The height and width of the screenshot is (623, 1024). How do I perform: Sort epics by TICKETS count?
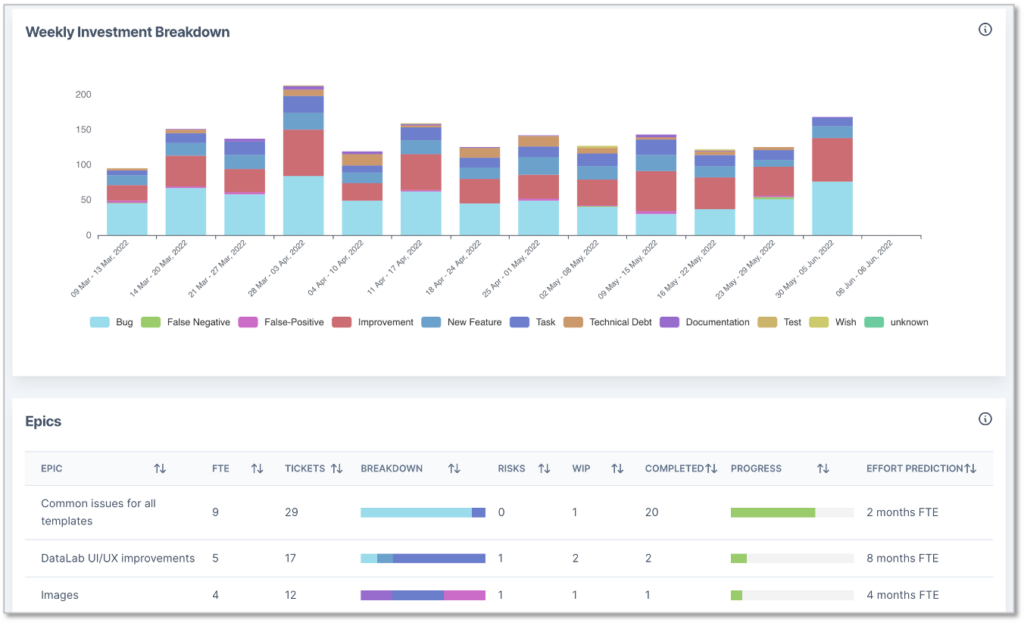click(x=338, y=468)
